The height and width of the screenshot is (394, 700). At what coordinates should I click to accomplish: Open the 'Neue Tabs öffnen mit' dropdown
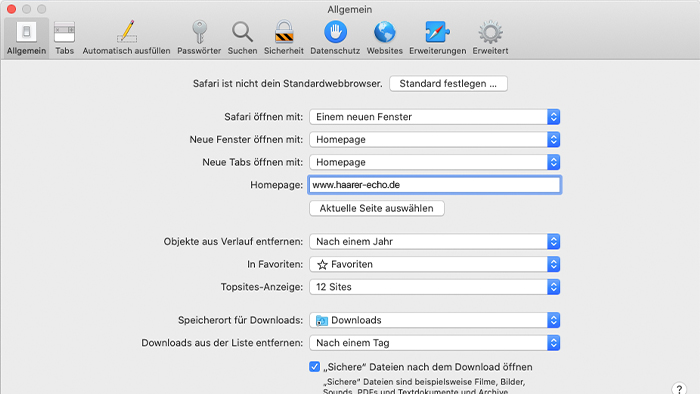434,162
